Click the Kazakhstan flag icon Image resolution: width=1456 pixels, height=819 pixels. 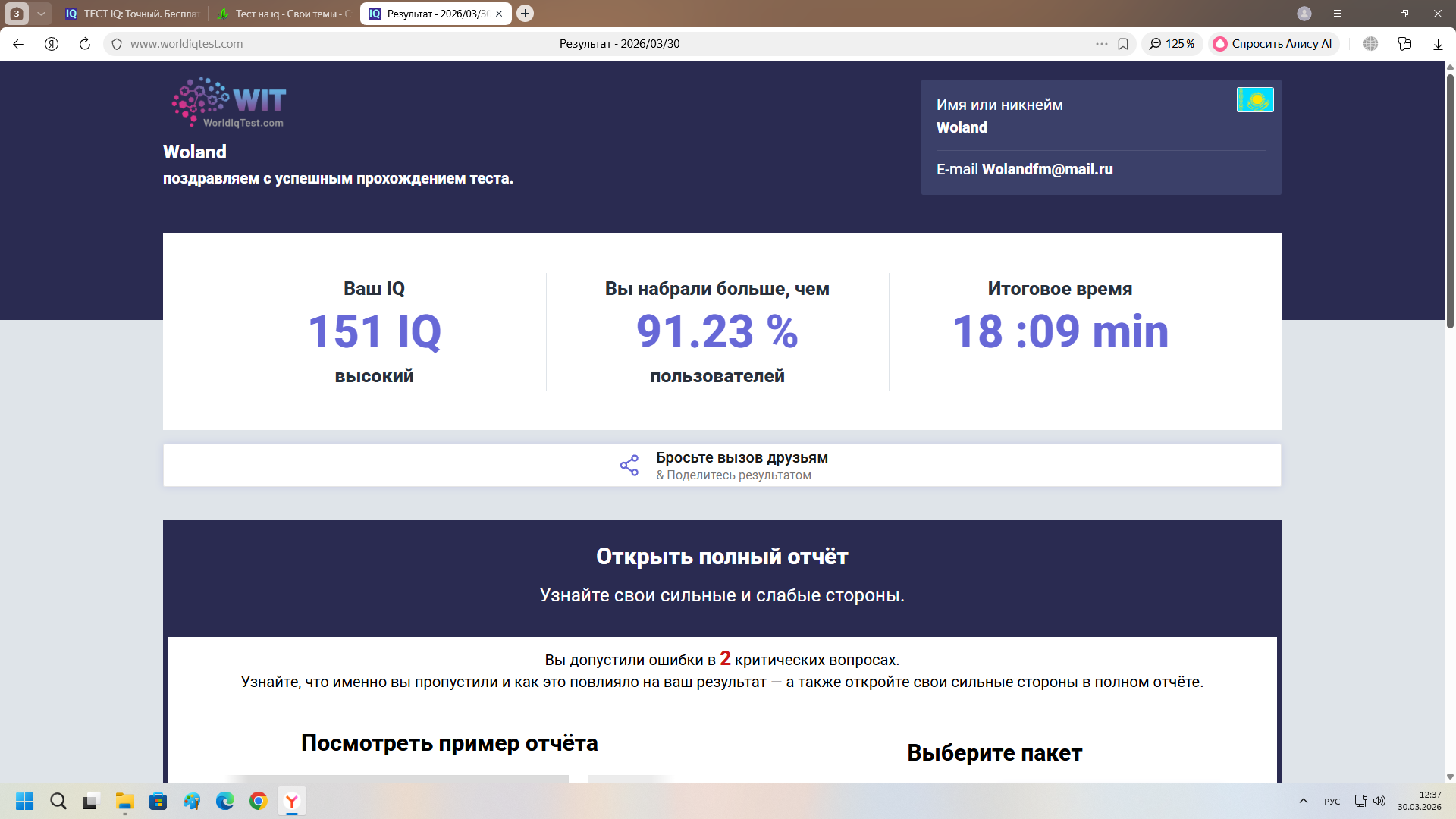tap(1254, 100)
